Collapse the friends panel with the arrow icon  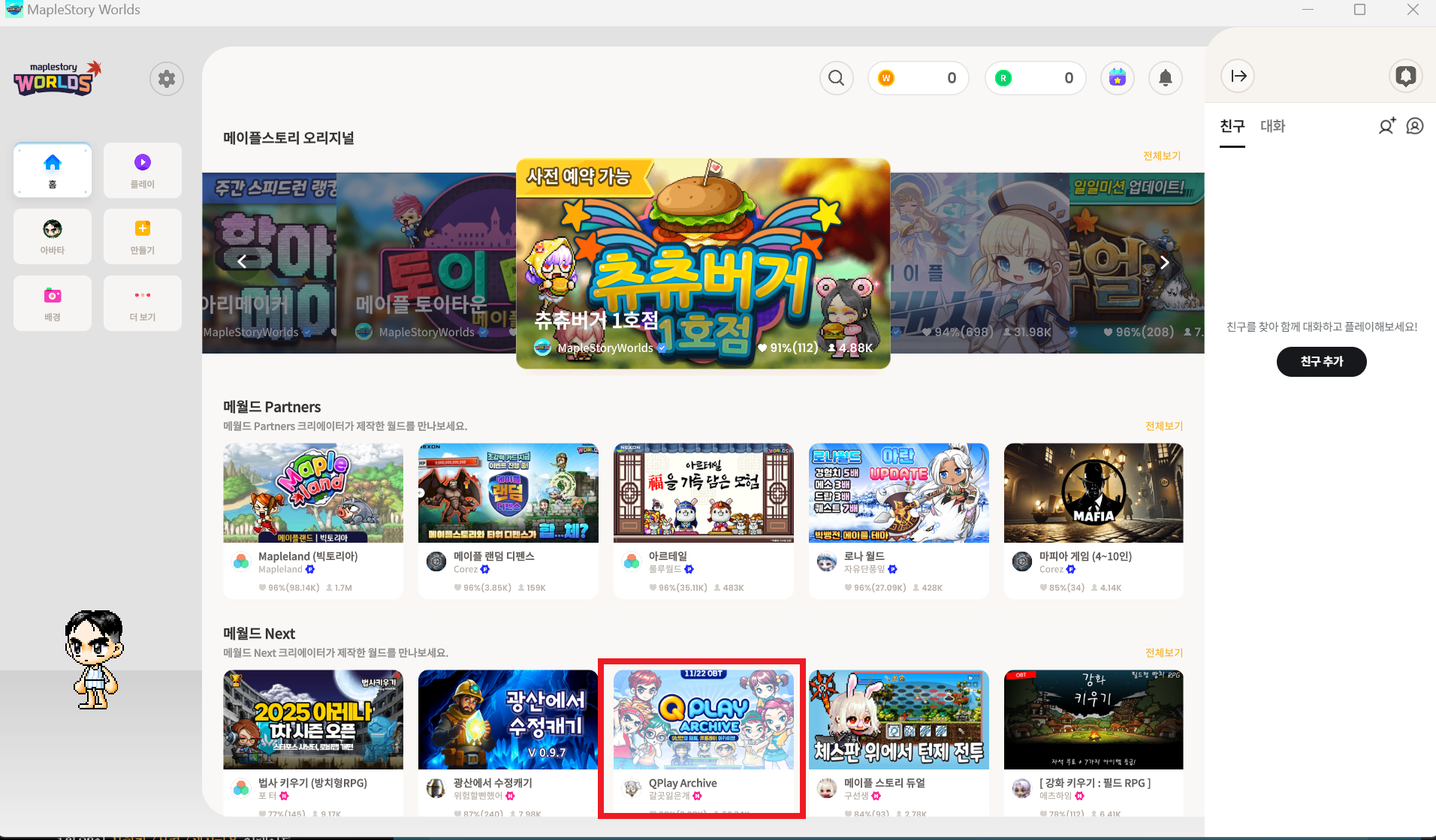[1237, 76]
